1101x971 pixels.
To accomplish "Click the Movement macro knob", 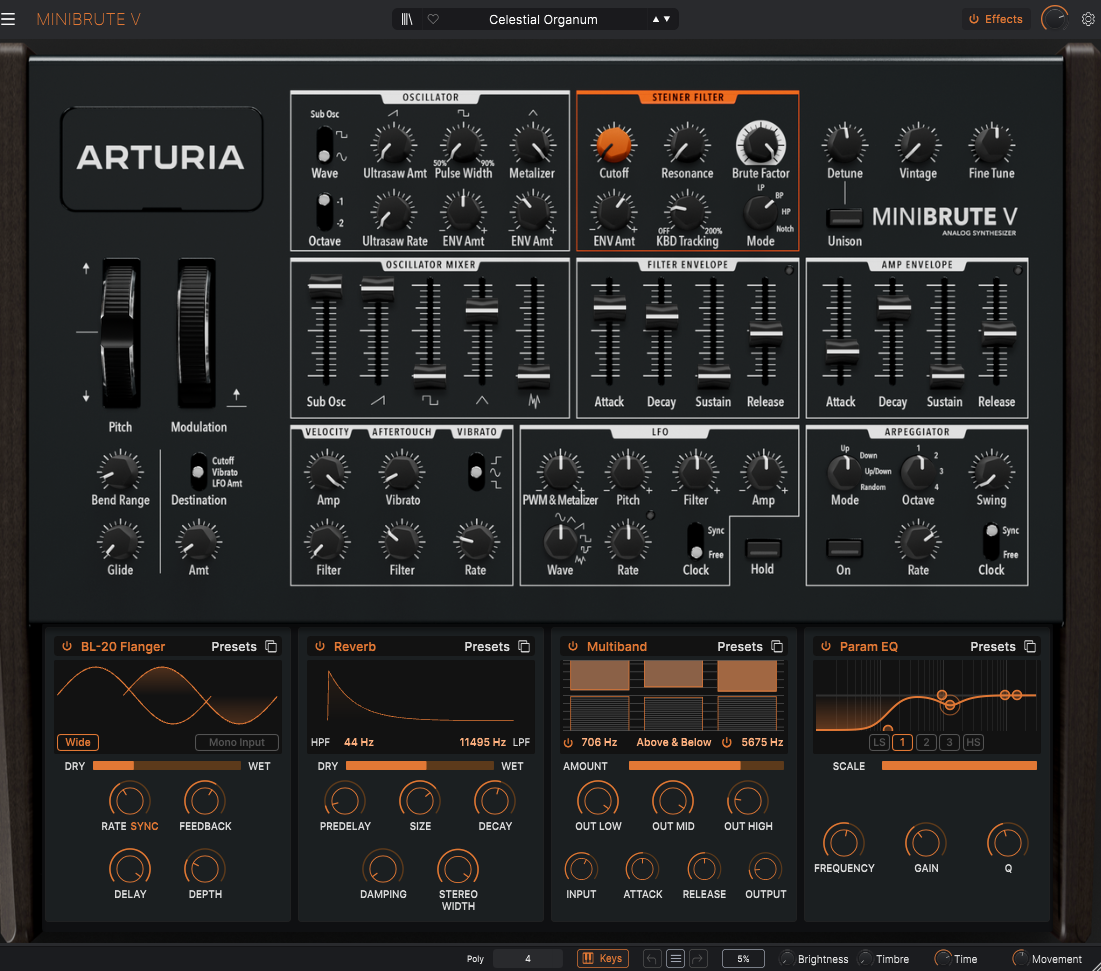I will pos(1020,958).
